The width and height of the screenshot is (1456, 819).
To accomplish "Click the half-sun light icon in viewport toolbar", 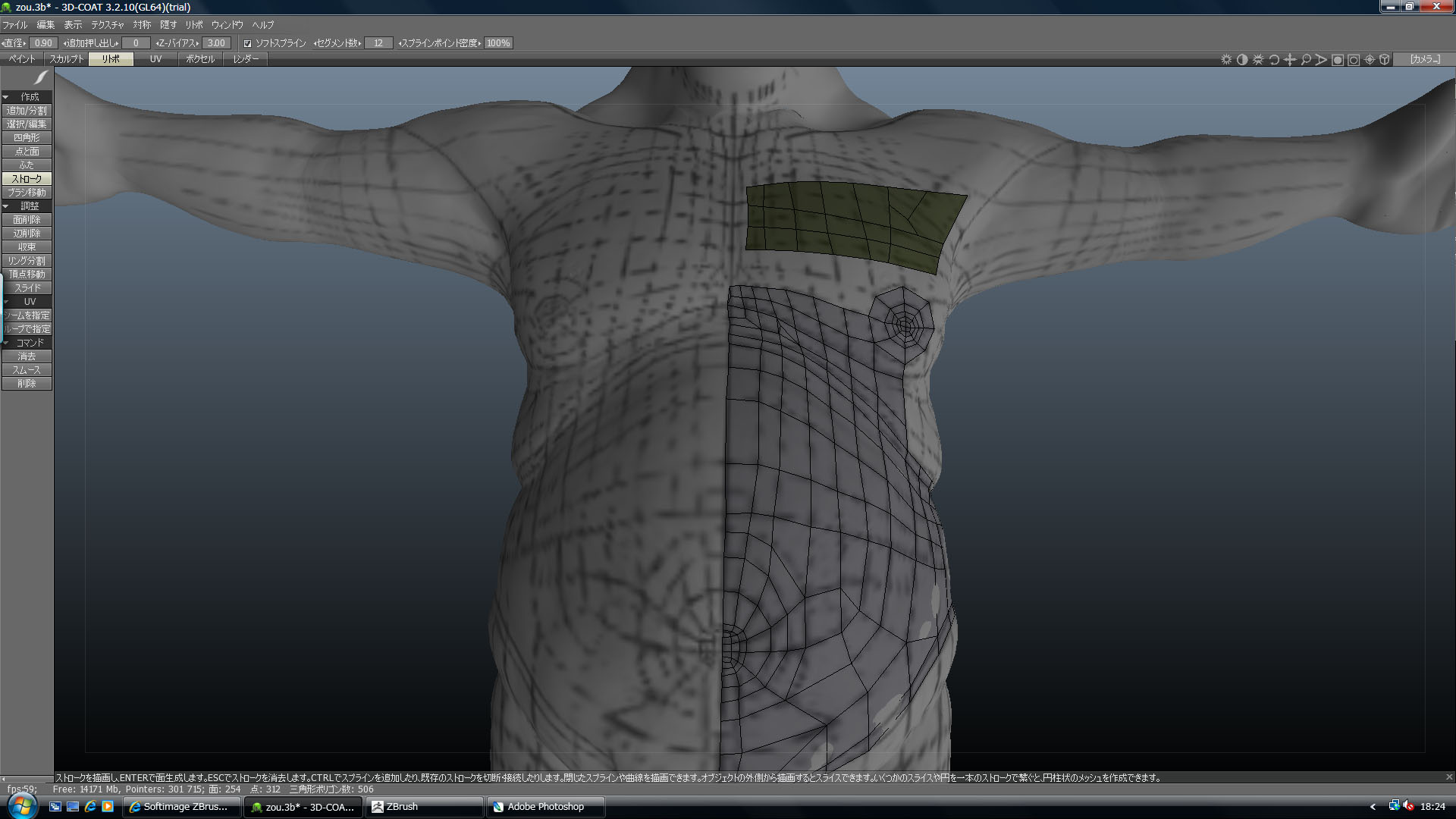I will [1258, 59].
